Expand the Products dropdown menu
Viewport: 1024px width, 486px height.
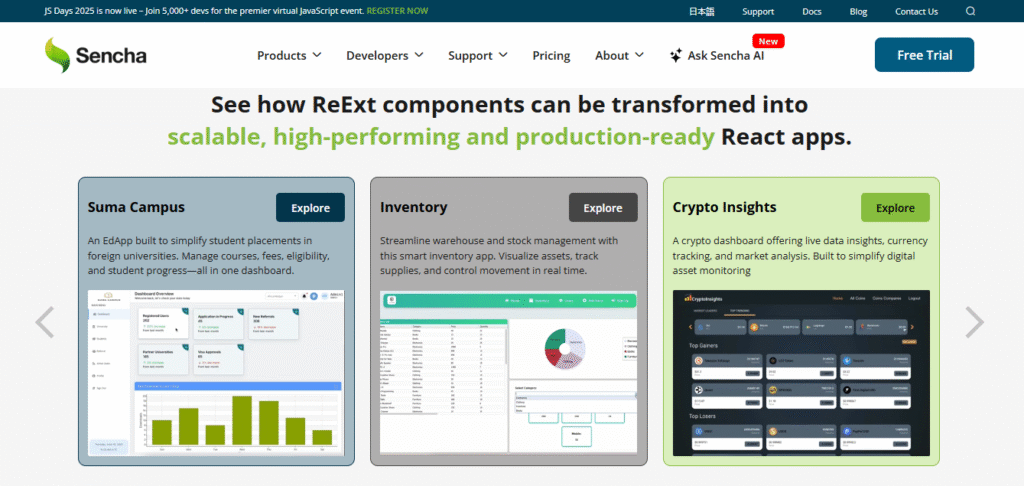tap(289, 56)
